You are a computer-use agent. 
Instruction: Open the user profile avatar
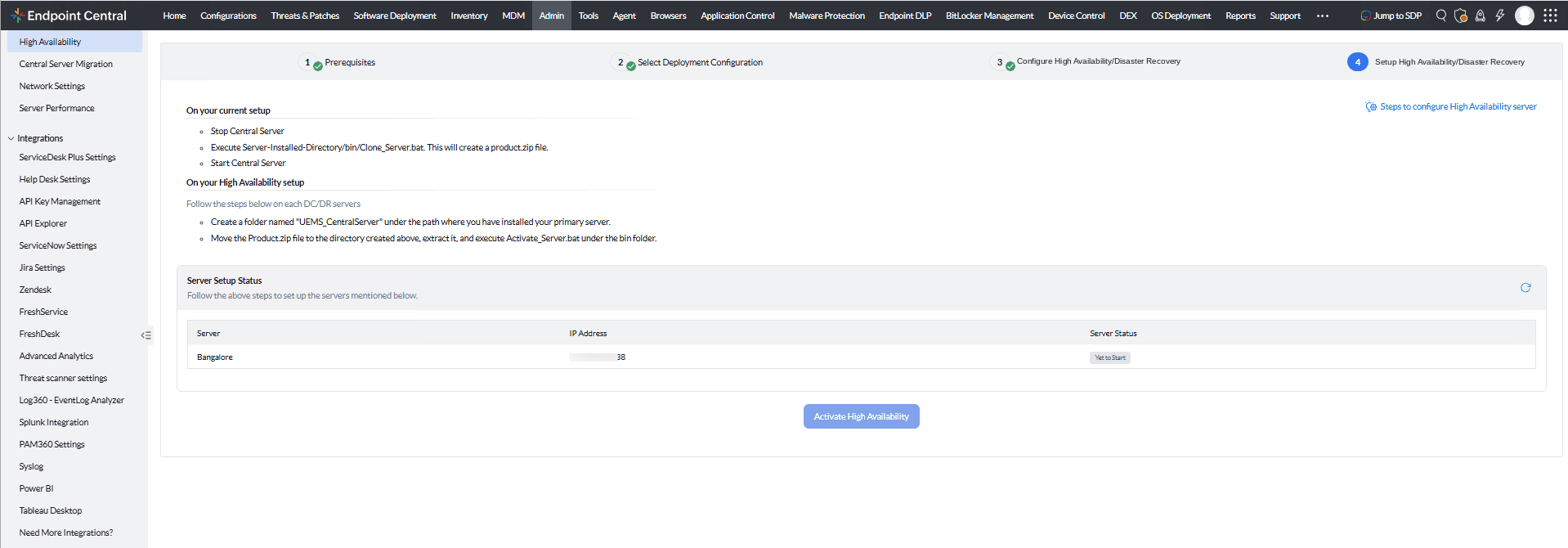[x=1525, y=16]
